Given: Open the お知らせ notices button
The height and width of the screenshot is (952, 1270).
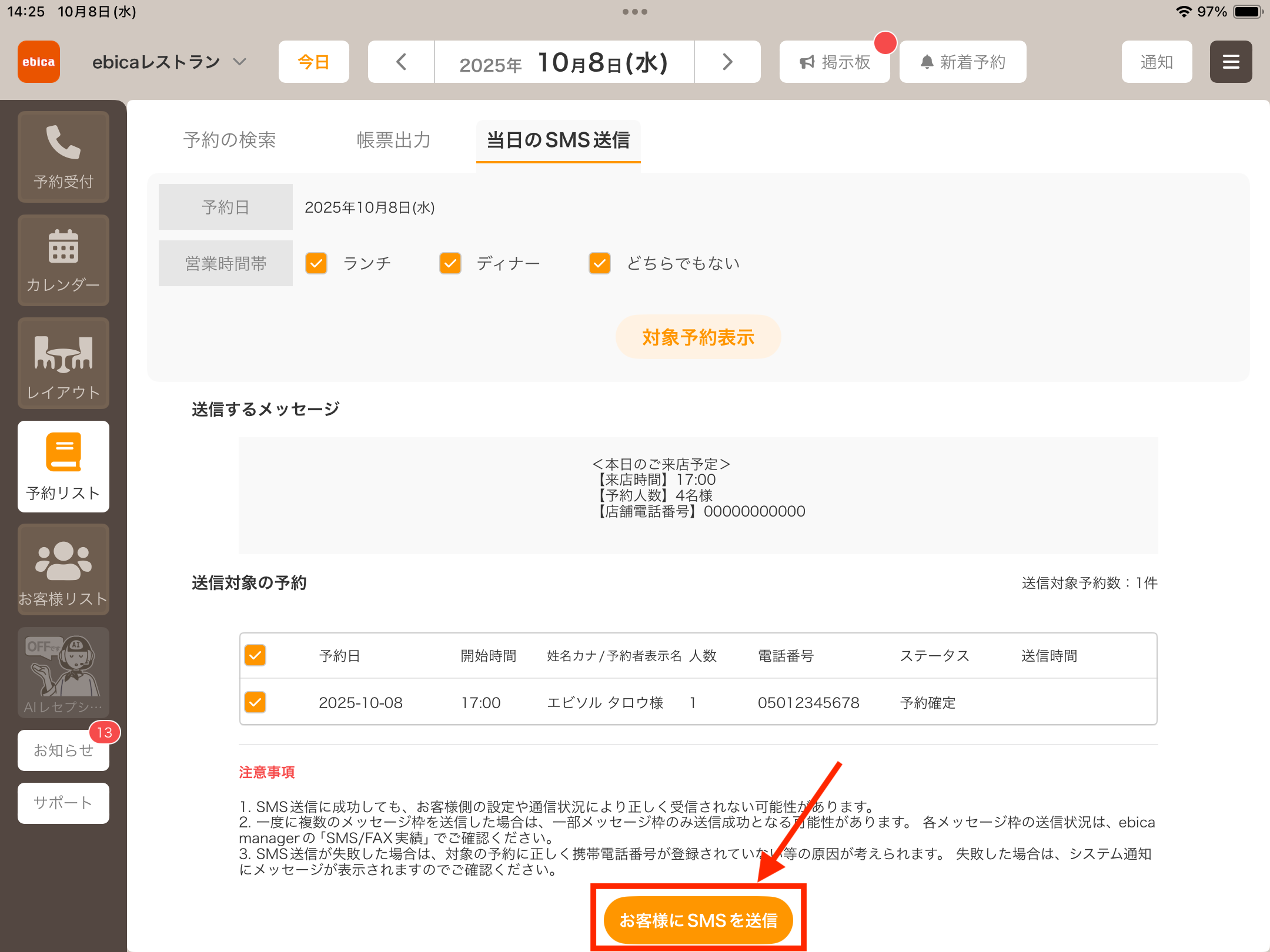Looking at the screenshot, I should tap(63, 750).
